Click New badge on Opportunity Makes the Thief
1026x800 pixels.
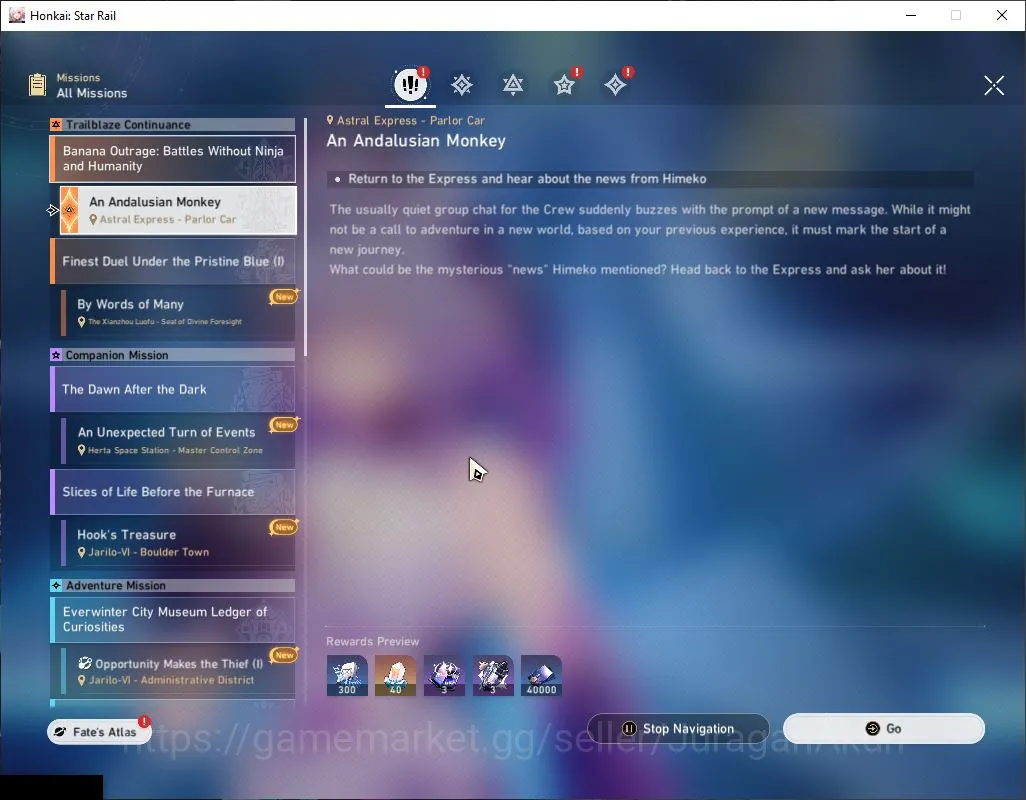[x=284, y=655]
